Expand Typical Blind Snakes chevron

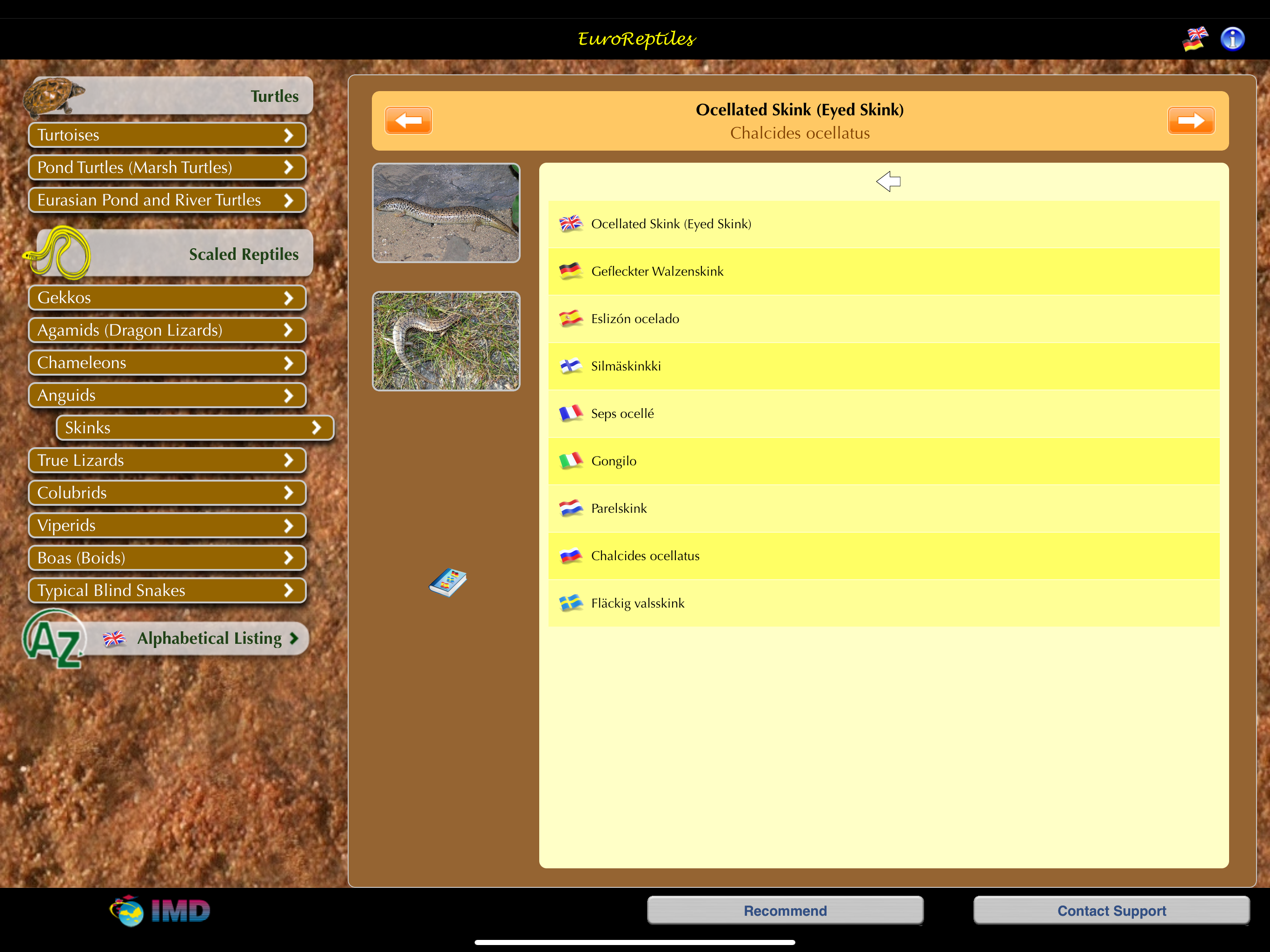click(x=289, y=590)
